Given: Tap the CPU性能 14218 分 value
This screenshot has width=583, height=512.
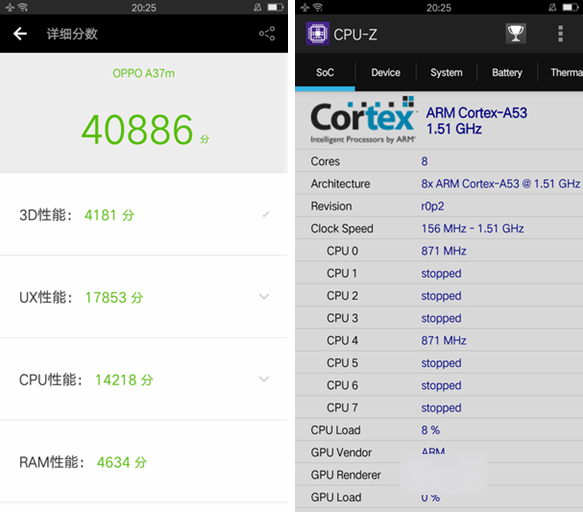Looking at the screenshot, I should (124, 380).
